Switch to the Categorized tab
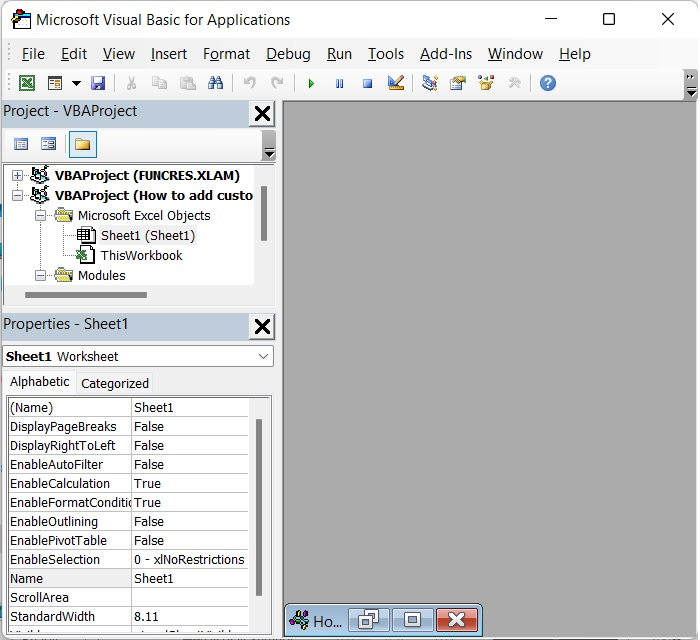This screenshot has height=640, width=700. [115, 383]
